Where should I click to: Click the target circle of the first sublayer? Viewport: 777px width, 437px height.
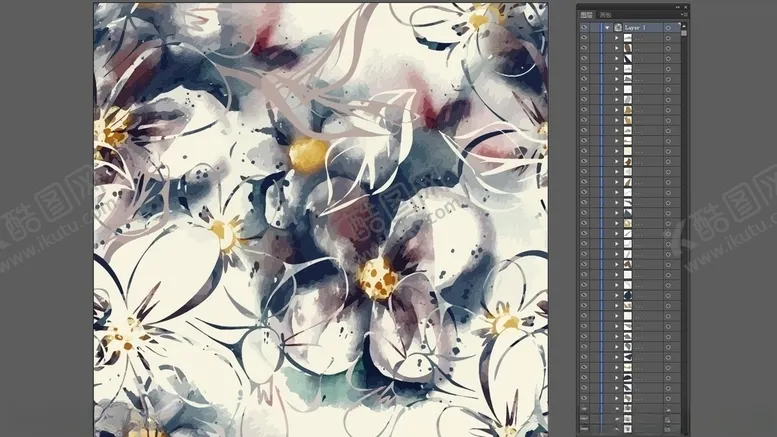667,38
